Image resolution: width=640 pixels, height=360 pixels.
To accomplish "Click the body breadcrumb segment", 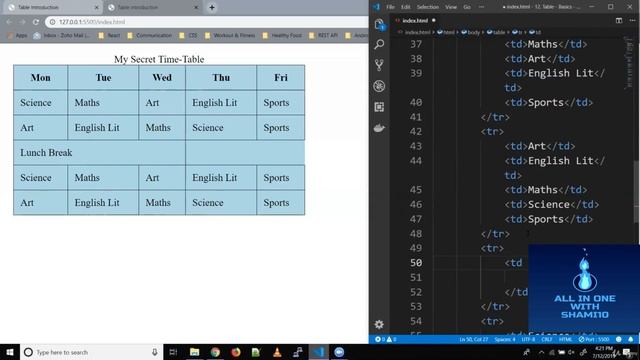I will tap(471, 32).
